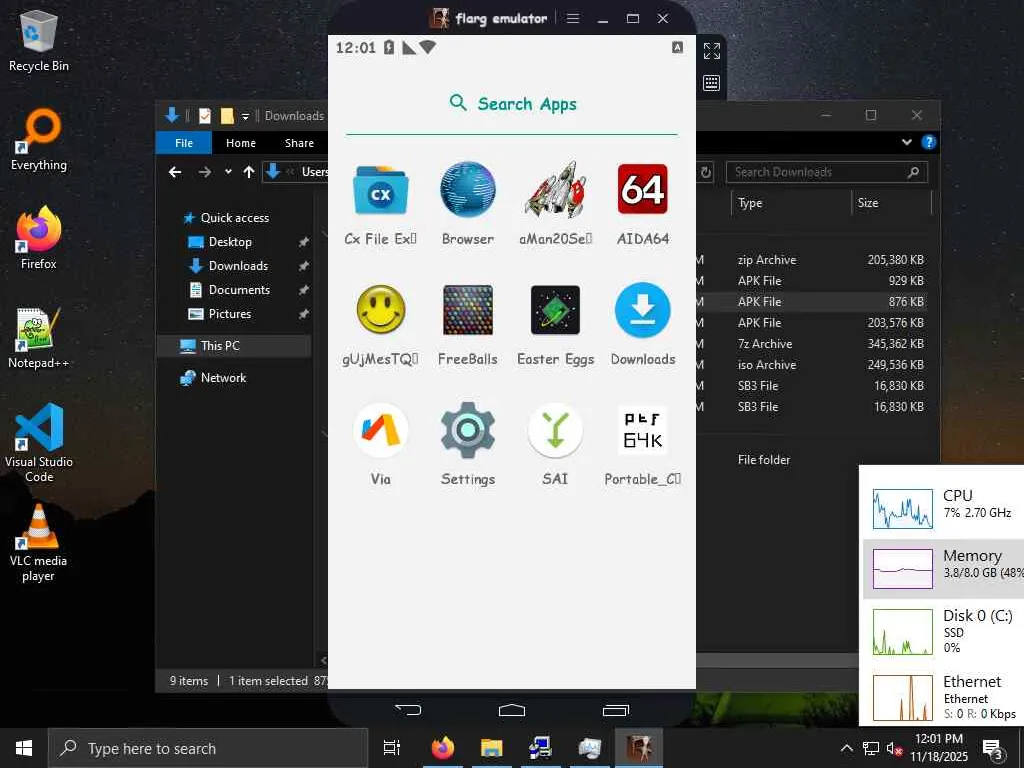Go back in File Explorer

(x=175, y=172)
